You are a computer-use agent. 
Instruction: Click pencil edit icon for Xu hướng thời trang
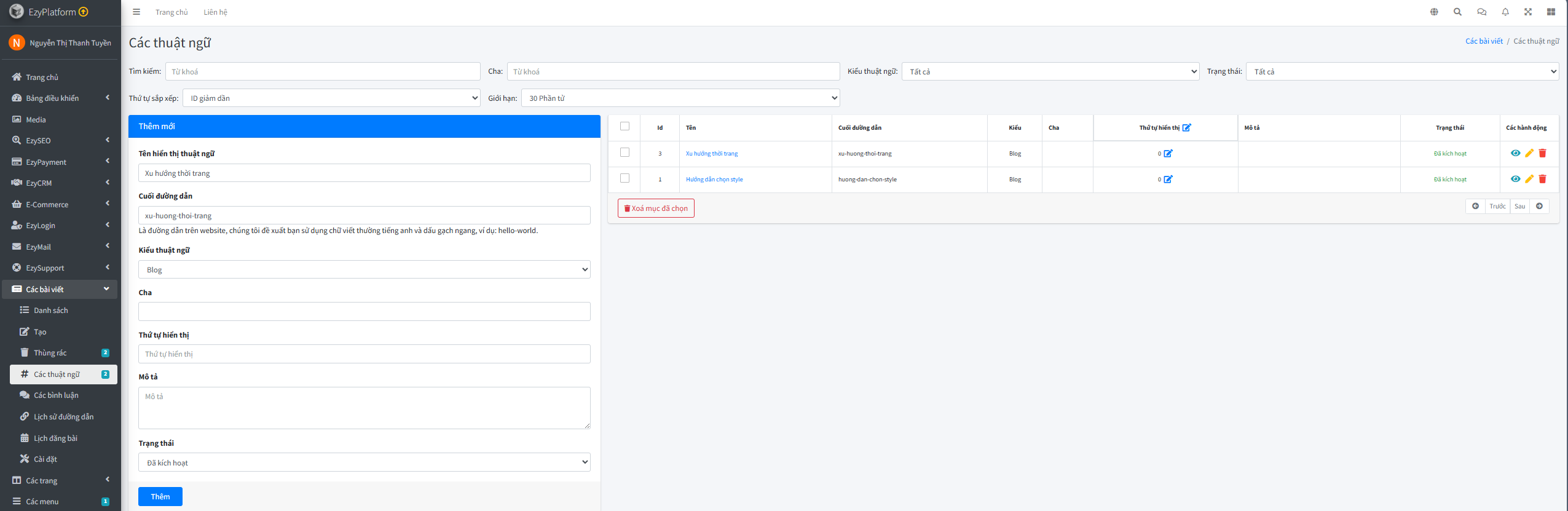tap(1529, 153)
